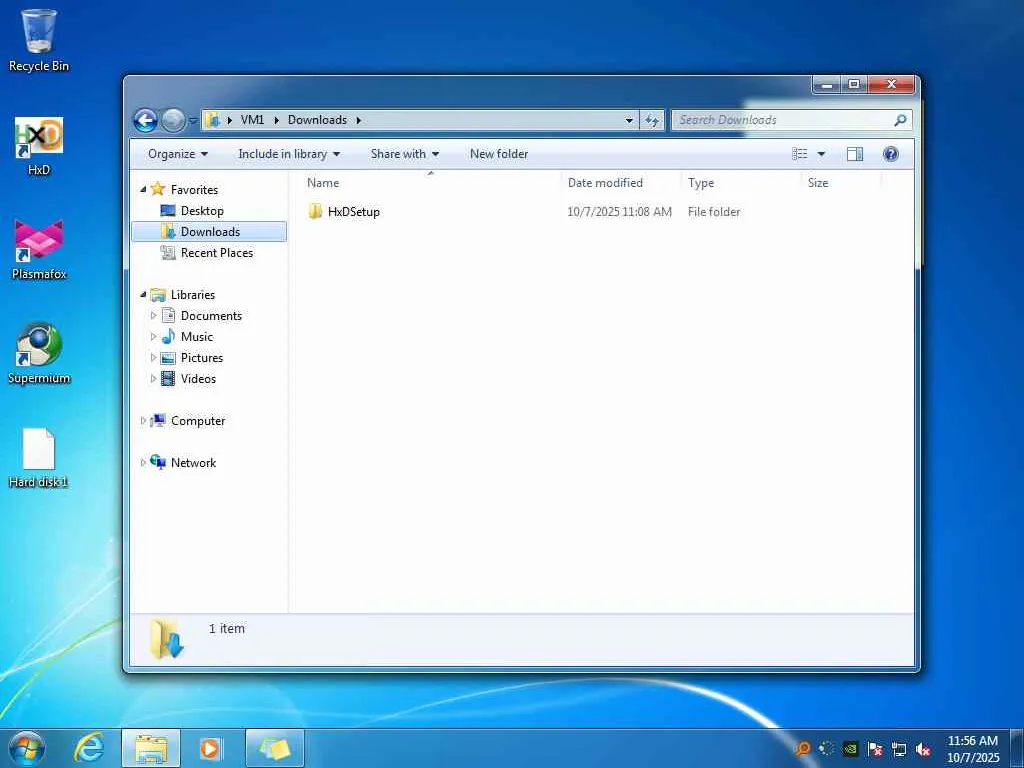Viewport: 1024px width, 768px height.
Task: Select Documents in the navigation tree
Action: coord(211,315)
